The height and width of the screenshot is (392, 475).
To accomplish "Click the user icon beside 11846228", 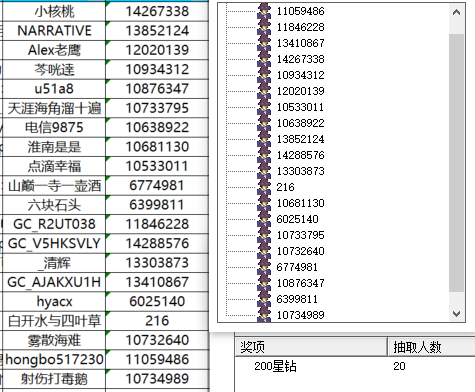I will point(264,27).
